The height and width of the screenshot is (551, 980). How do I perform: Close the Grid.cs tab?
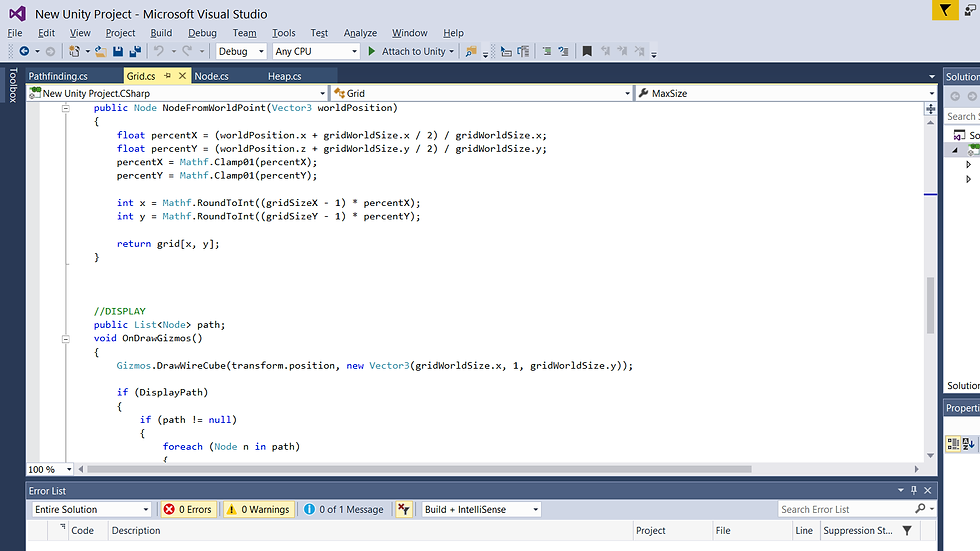(182, 76)
